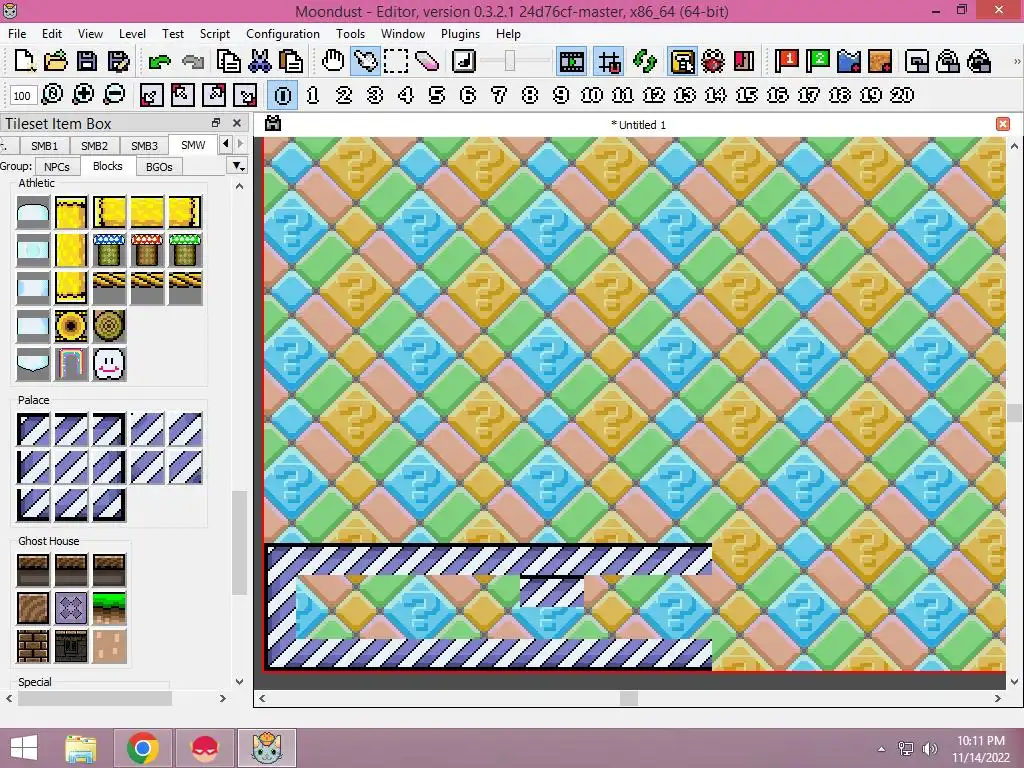Open Chrome from the taskbar
Screen dimensions: 1024x768
pyautogui.click(x=143, y=748)
